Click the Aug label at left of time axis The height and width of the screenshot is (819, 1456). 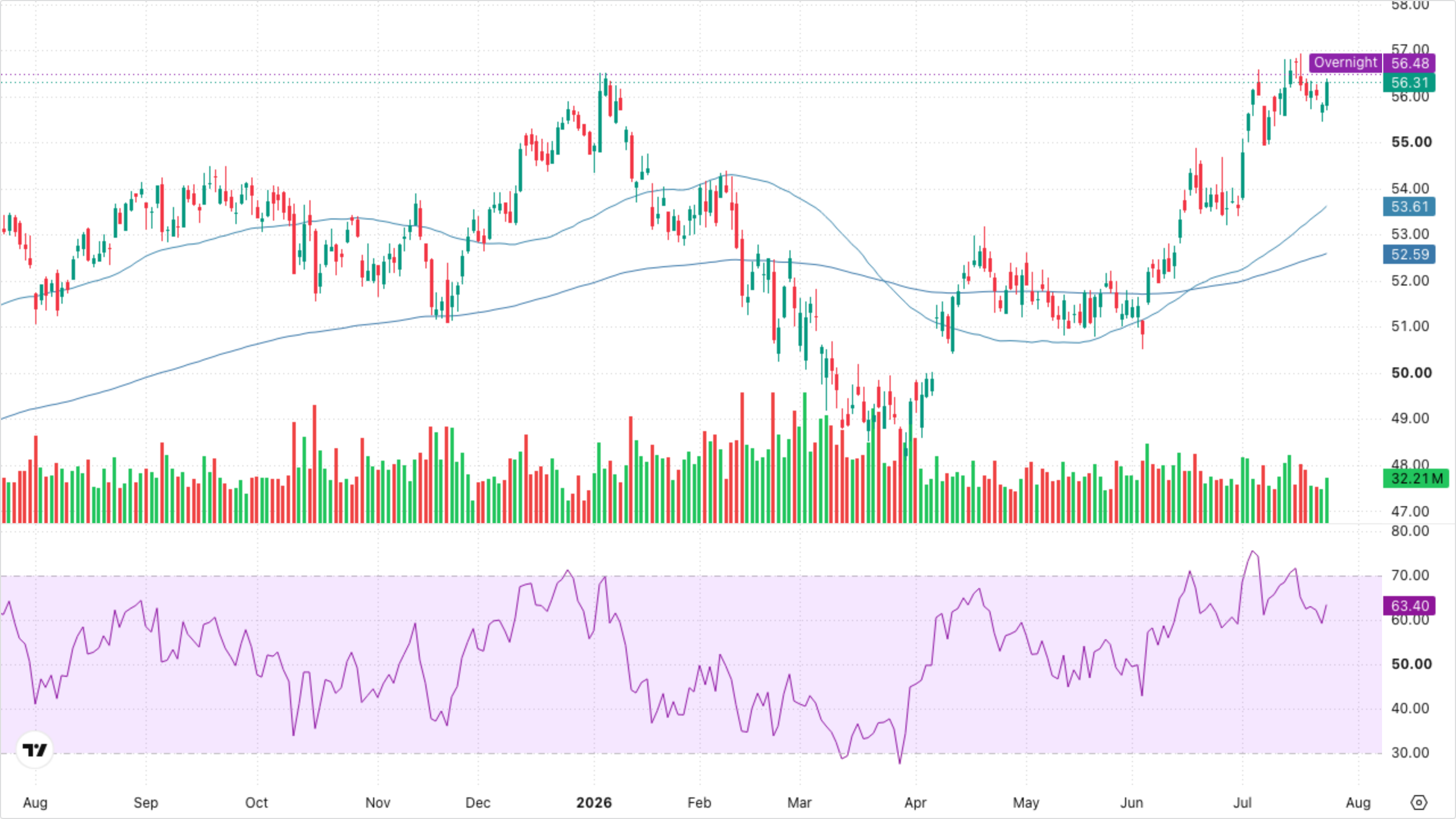(35, 803)
